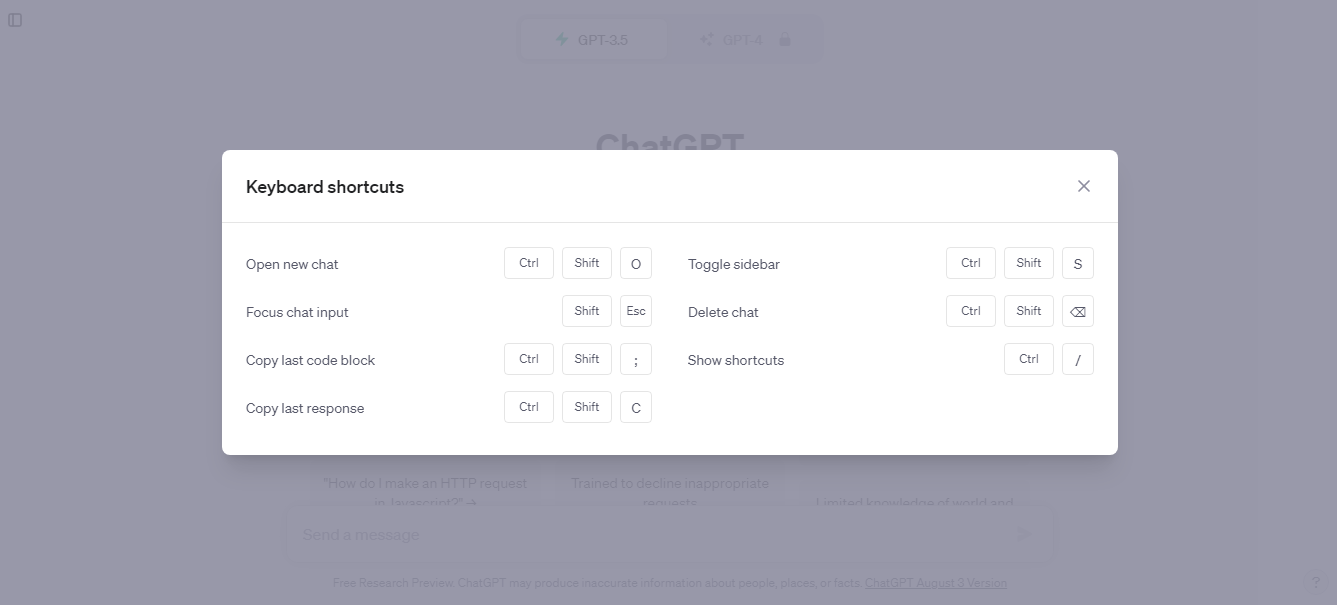The image size is (1337, 605).
Task: Click the Shift key in Delete chat row
Action: point(1029,311)
